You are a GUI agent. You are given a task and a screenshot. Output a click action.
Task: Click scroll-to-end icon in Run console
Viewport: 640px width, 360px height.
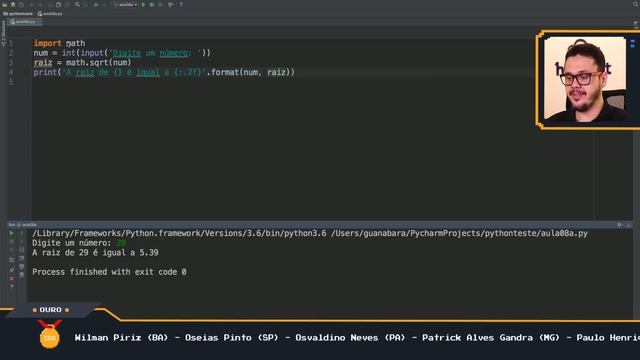22,258
